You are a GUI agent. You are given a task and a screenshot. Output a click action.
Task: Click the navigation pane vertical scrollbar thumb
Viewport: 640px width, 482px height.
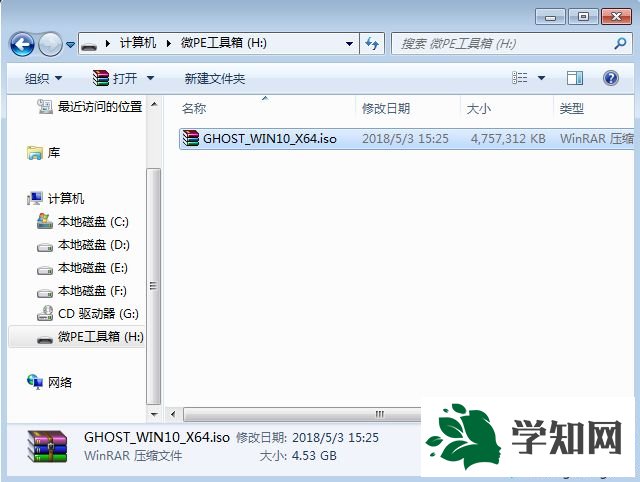153,286
